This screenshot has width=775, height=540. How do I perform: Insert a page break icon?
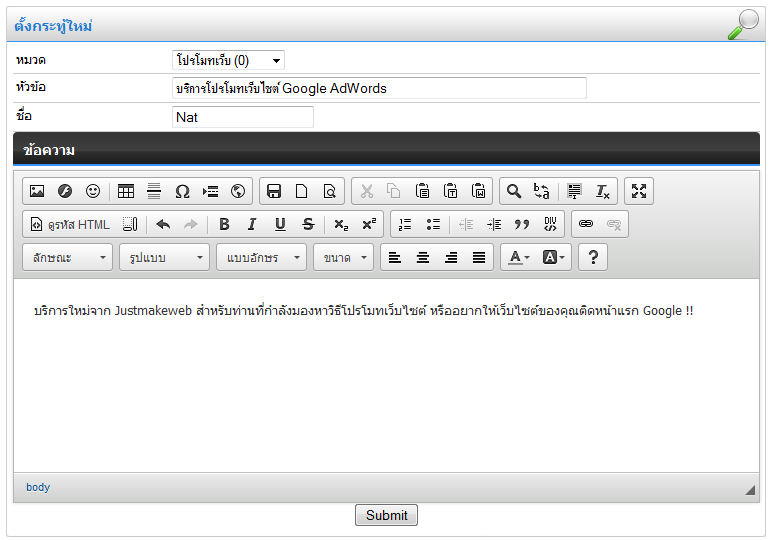coord(210,191)
